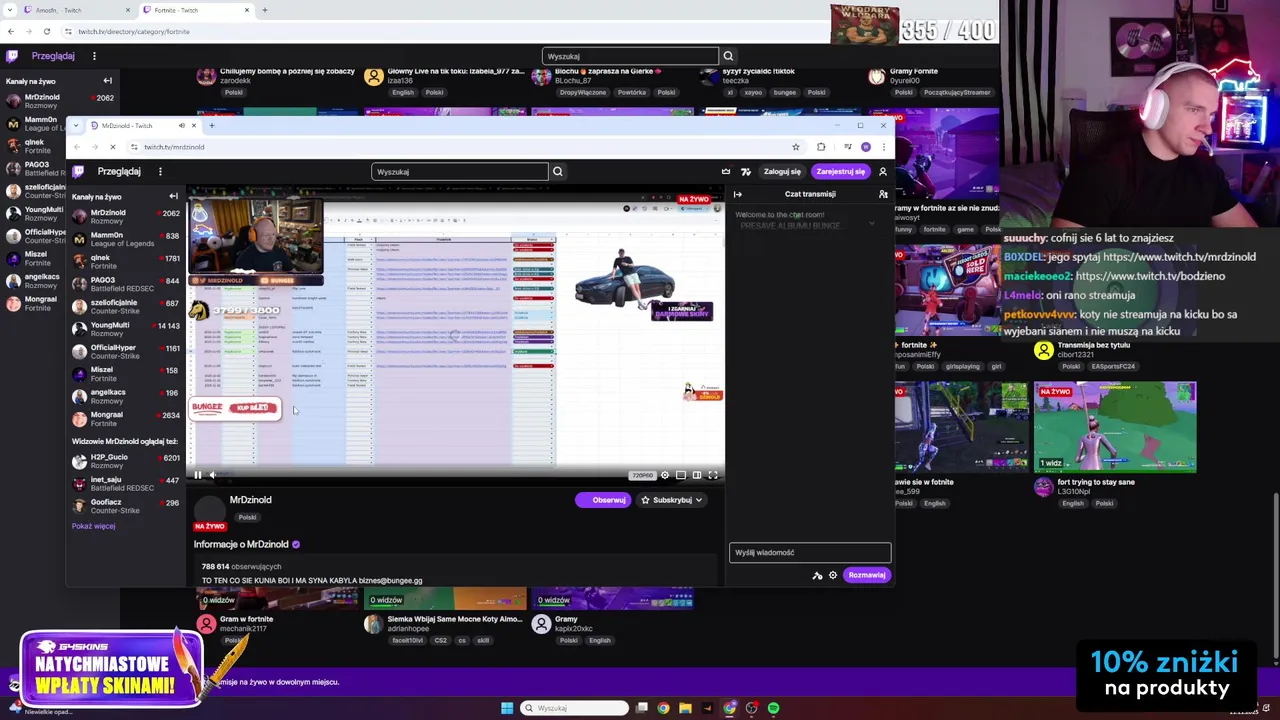Open extensions puzzle icon in front browser window

pos(821,147)
